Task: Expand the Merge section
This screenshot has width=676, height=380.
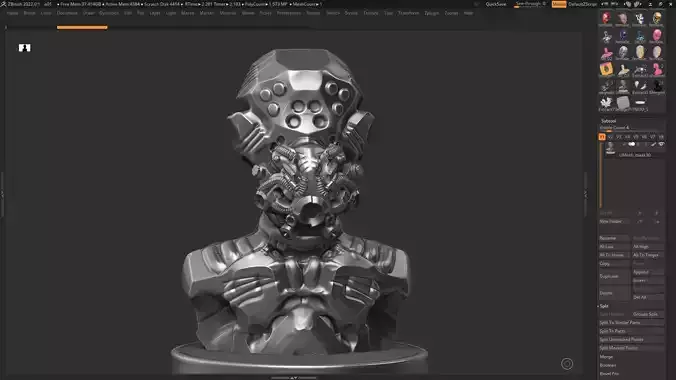Action: pyautogui.click(x=606, y=357)
